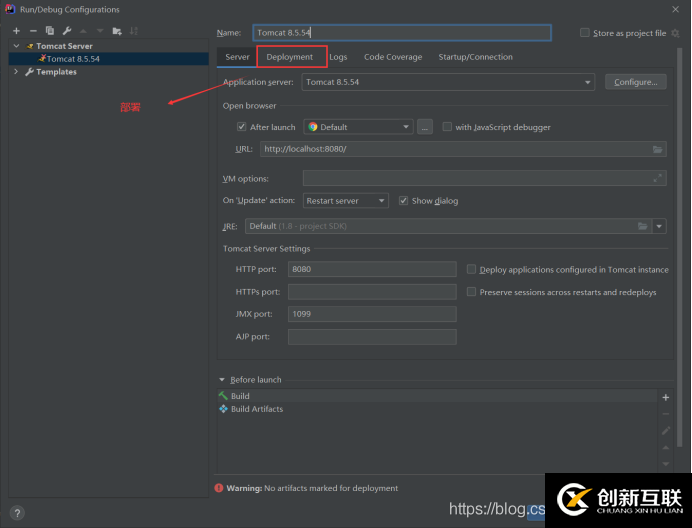Image resolution: width=692 pixels, height=528 pixels.
Task: Toggle Show dialog checkbox
Action: 403,201
